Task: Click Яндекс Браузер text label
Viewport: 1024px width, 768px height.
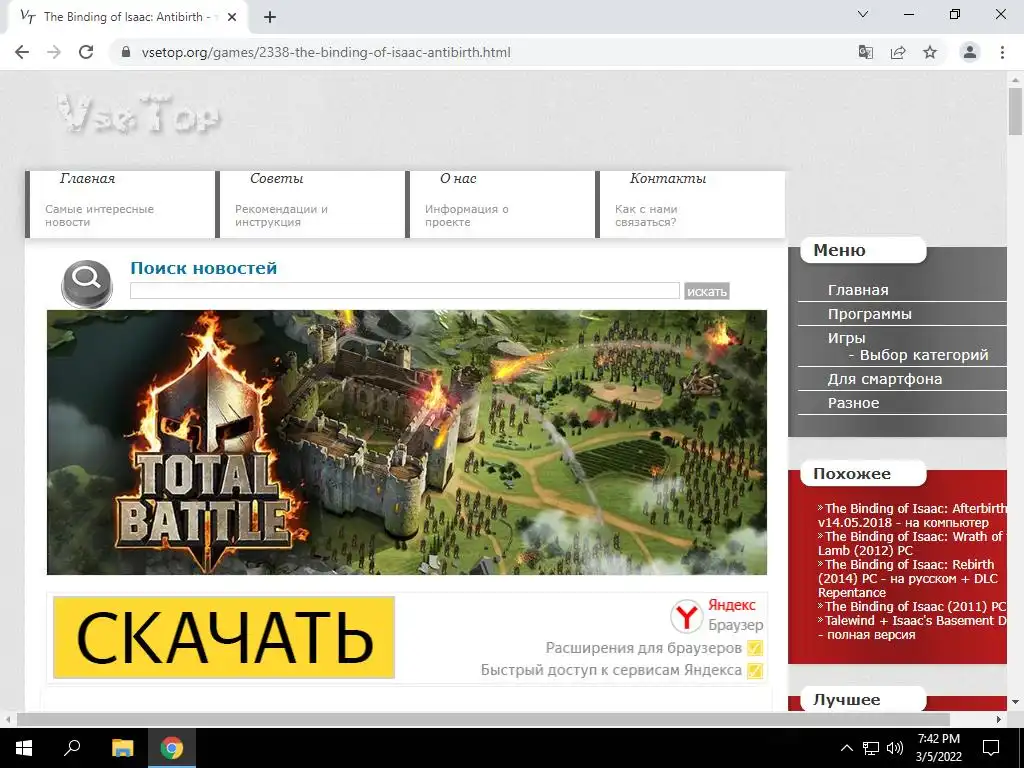Action: click(x=735, y=615)
